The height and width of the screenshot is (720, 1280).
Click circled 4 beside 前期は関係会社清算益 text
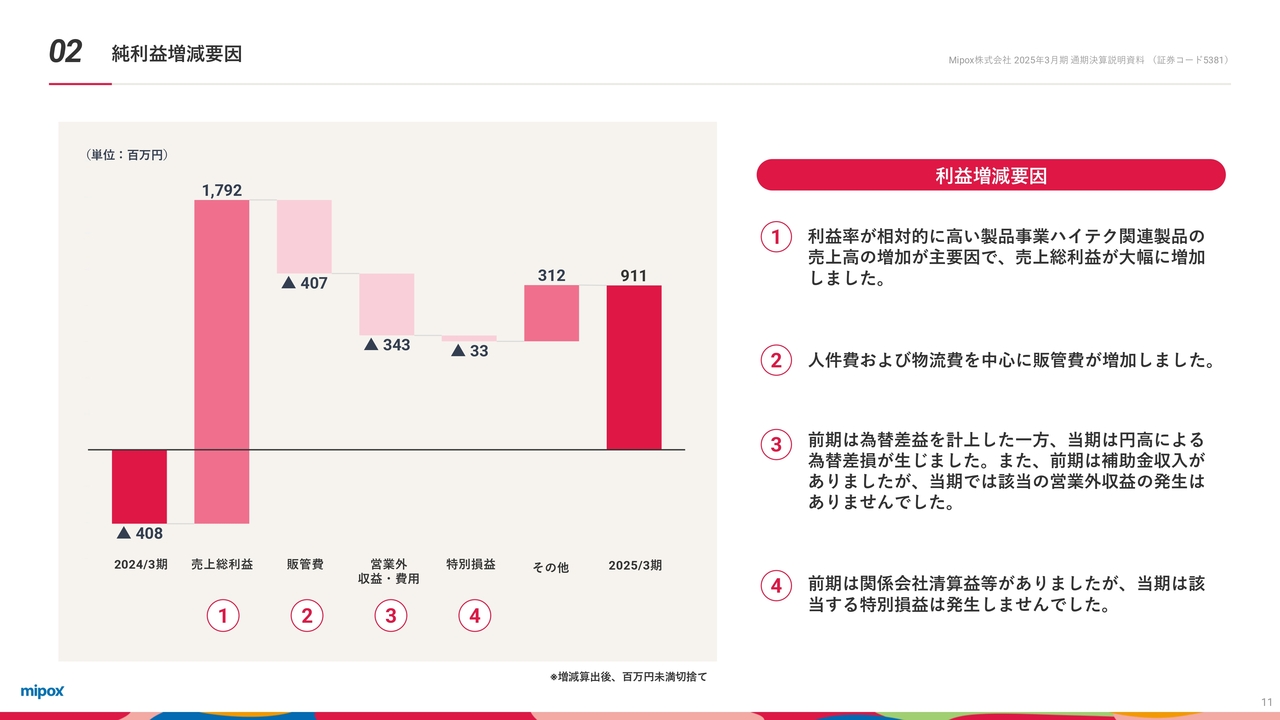pyautogui.click(x=775, y=586)
